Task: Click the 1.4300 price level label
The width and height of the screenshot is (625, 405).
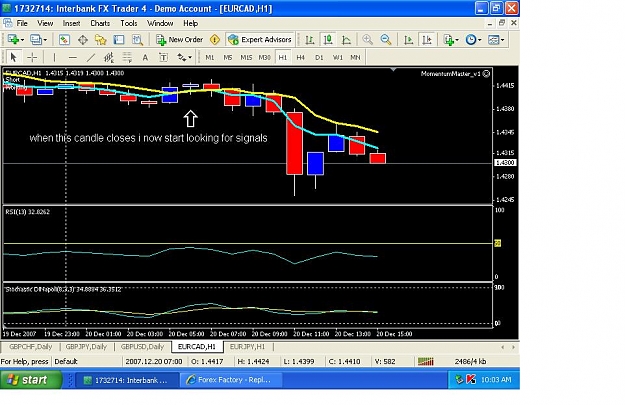Action: click(x=505, y=163)
